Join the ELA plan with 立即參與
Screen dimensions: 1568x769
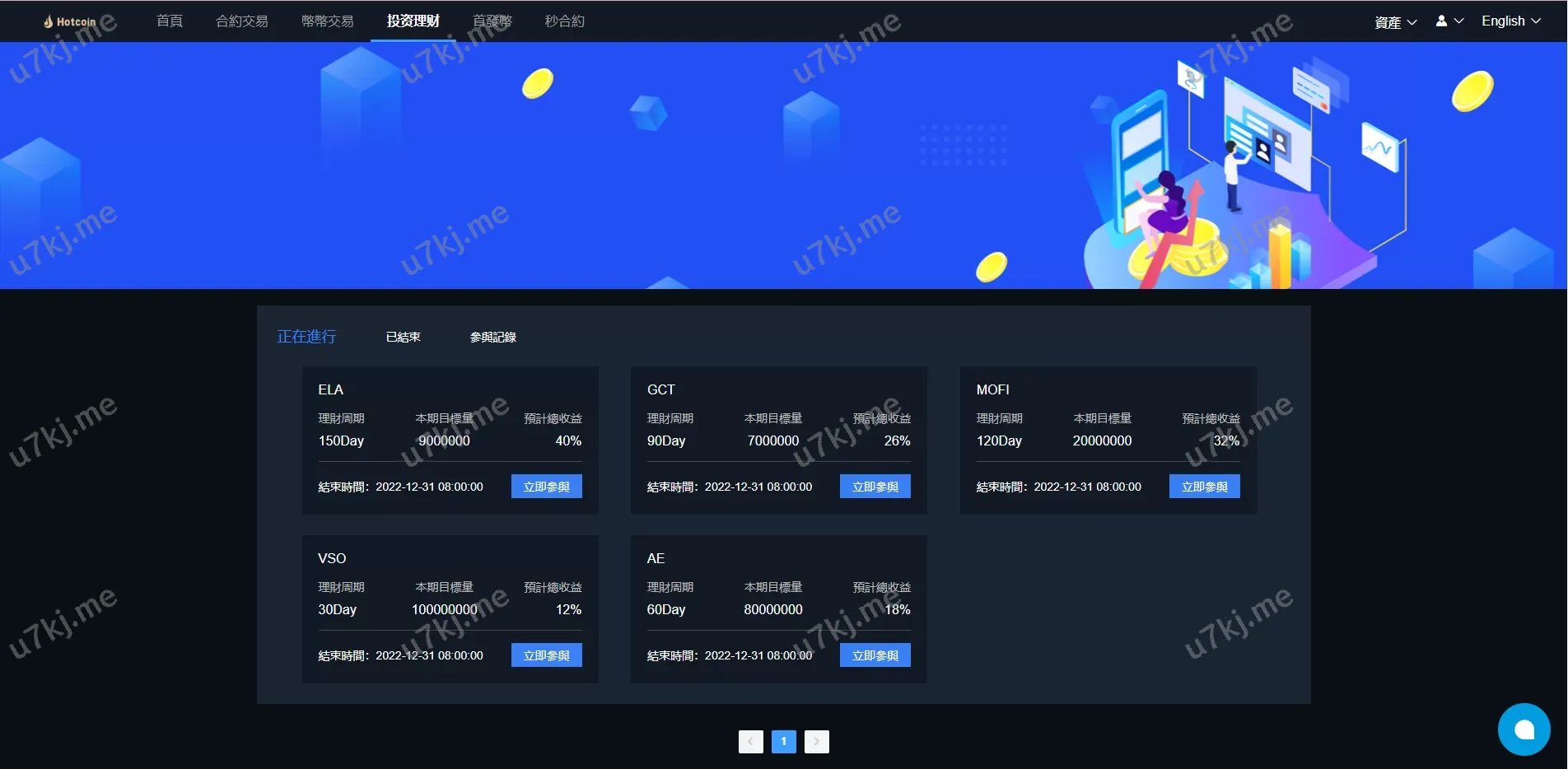tap(546, 487)
